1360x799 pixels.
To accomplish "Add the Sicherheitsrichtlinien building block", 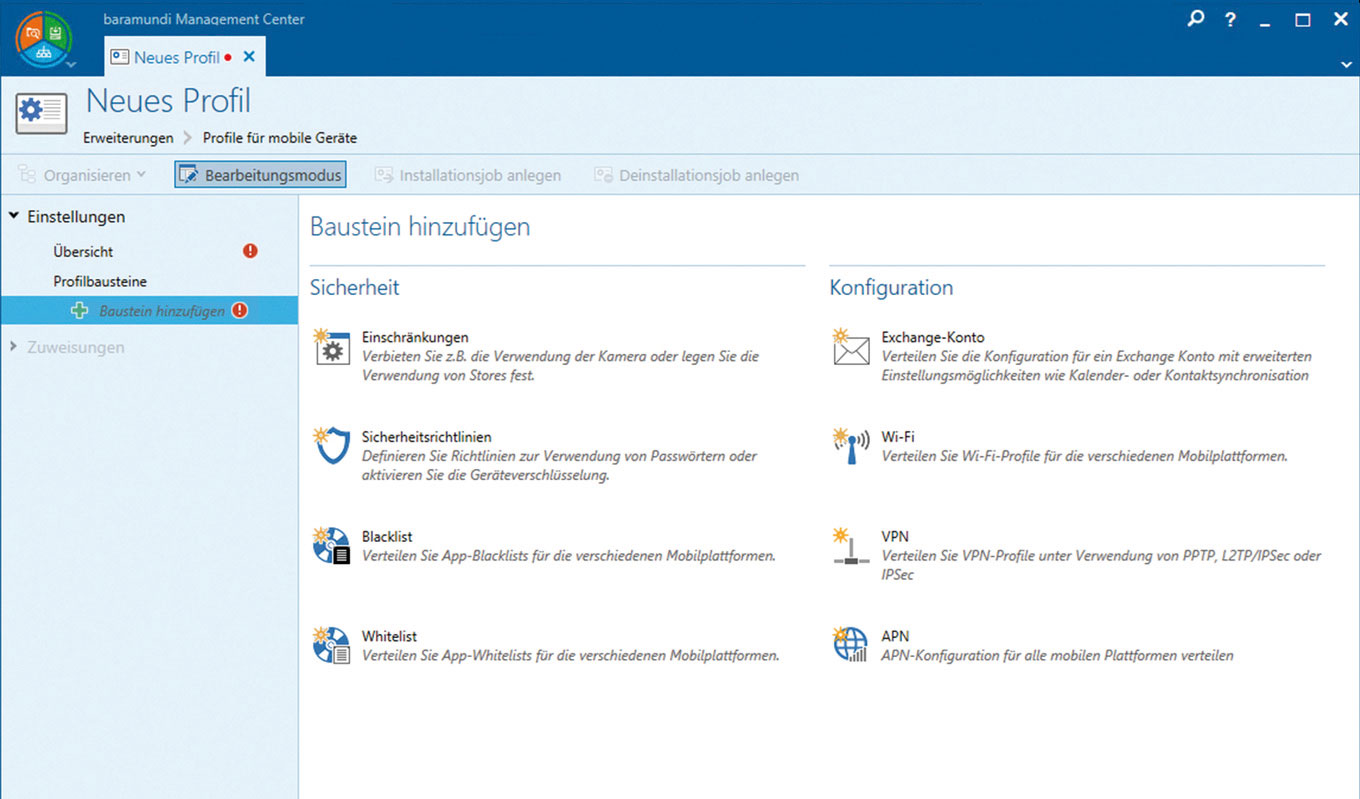I will pos(427,437).
